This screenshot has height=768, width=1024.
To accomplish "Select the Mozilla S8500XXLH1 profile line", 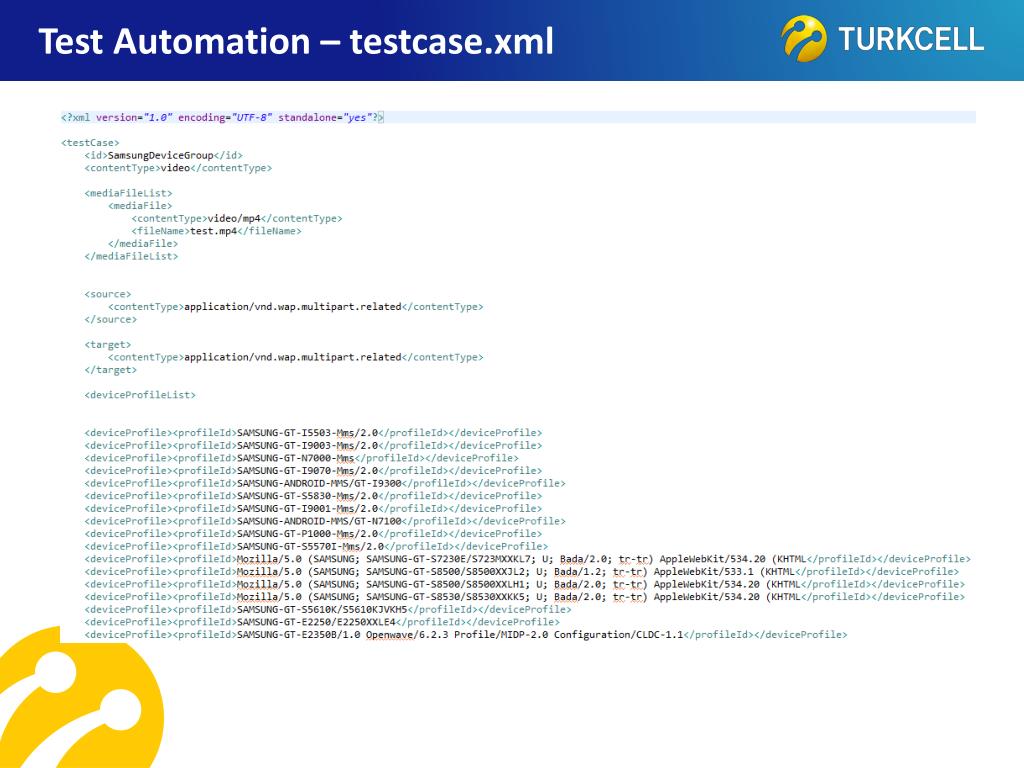I will pos(524,584).
